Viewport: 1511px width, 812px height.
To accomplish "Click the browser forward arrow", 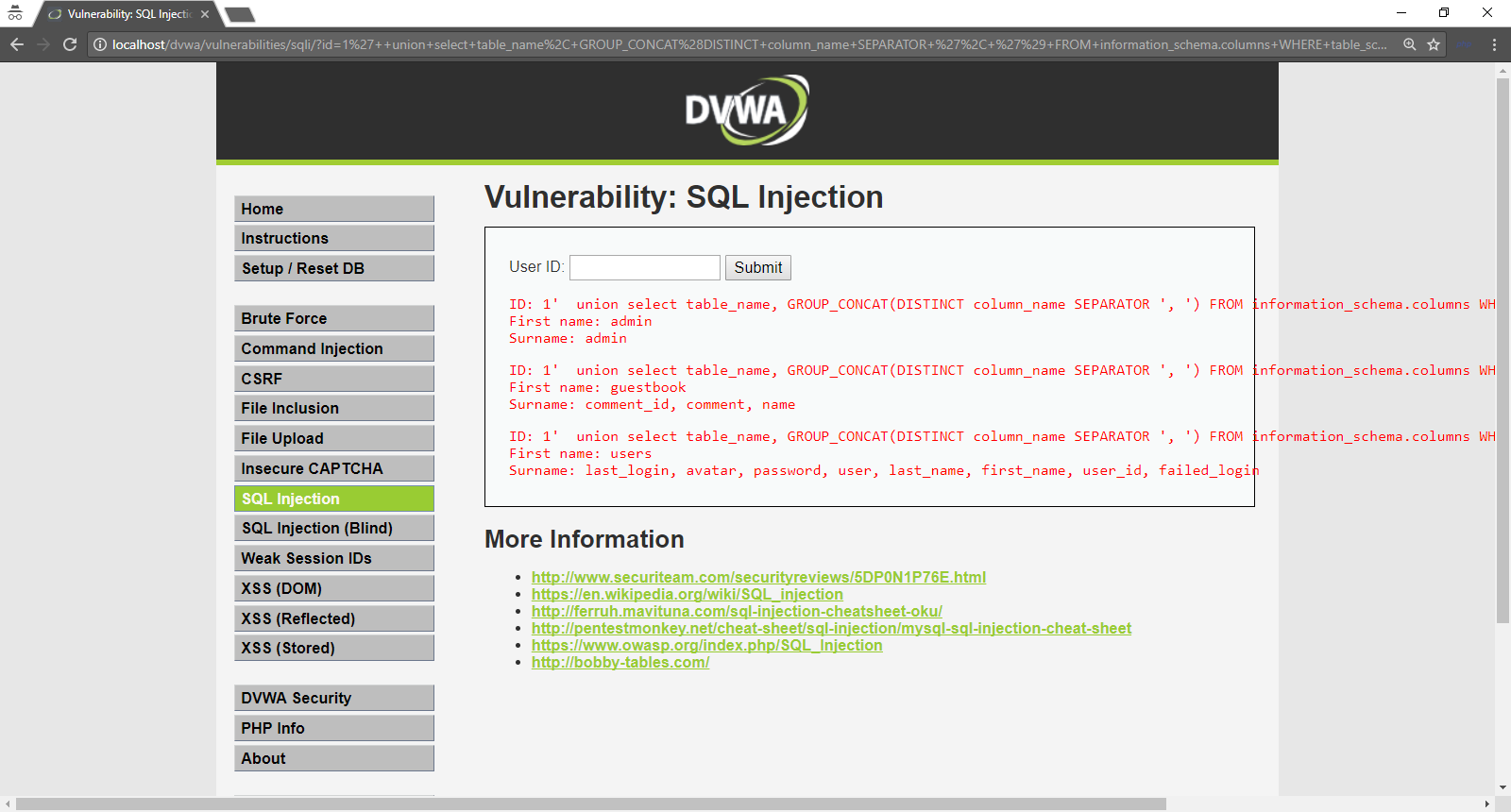I will click(x=43, y=44).
